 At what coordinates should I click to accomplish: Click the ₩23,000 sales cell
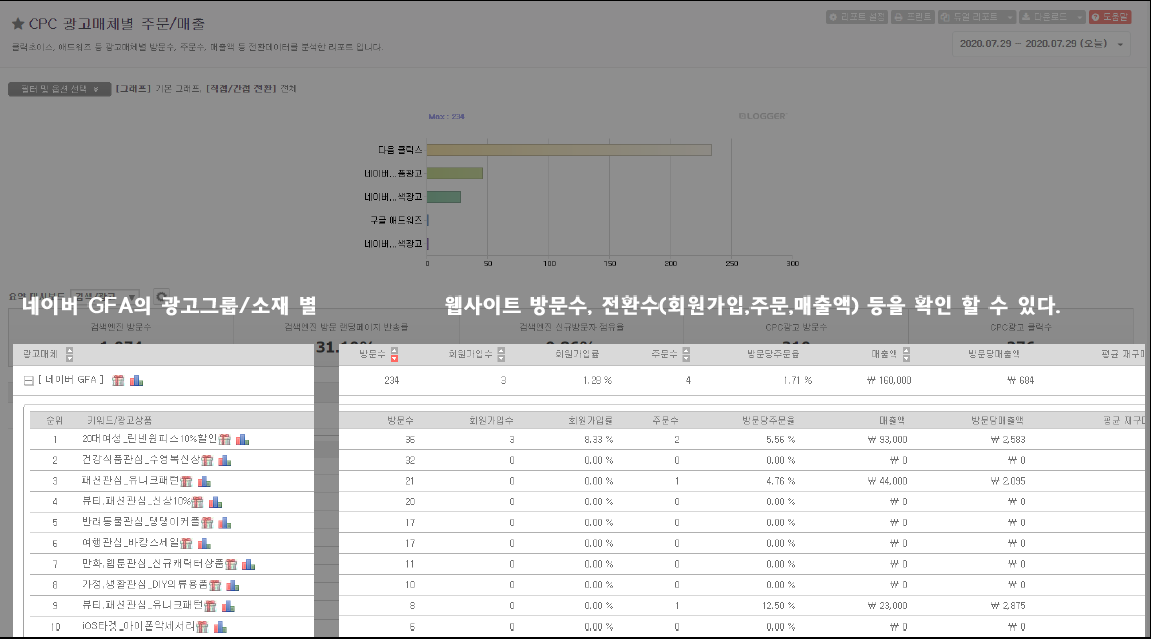887,606
